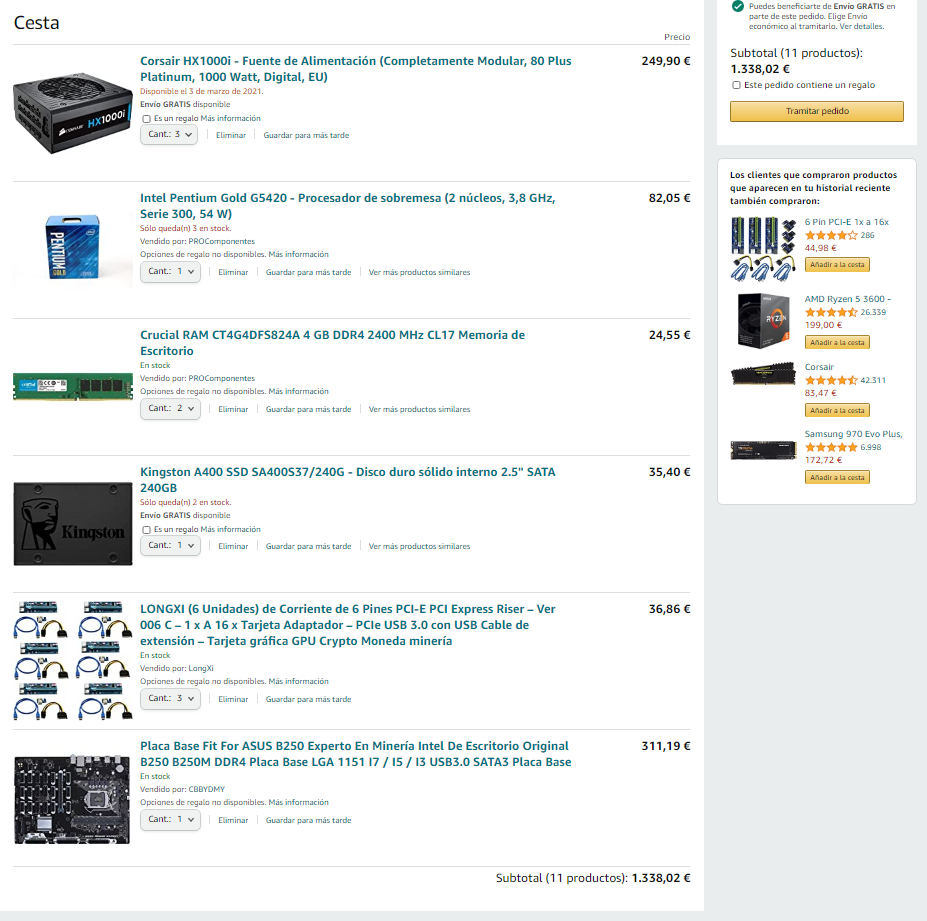This screenshot has height=921, width=927.
Task: Open Kingston A400 SSD title link
Action: pos(348,480)
